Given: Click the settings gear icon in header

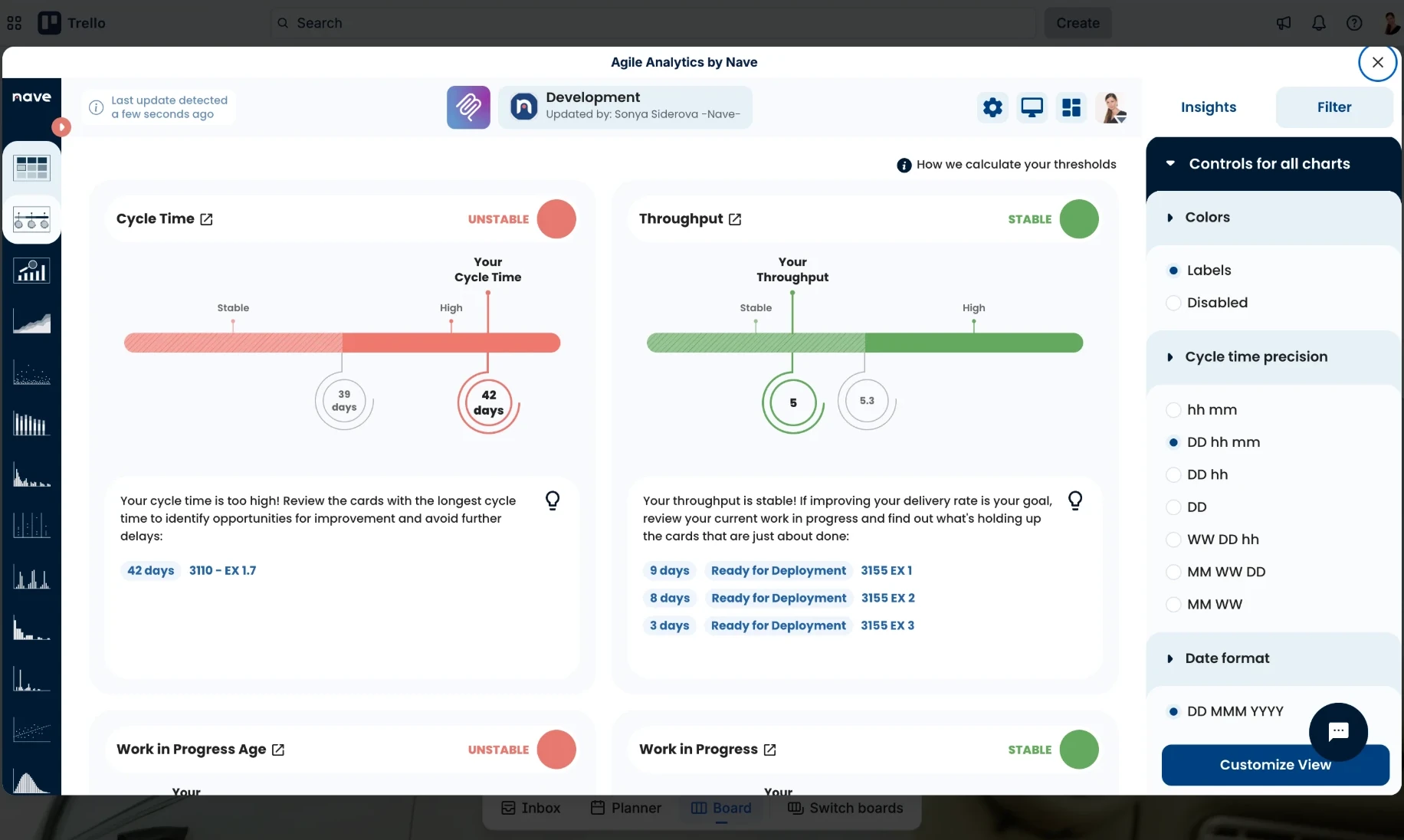Looking at the screenshot, I should click(992, 107).
